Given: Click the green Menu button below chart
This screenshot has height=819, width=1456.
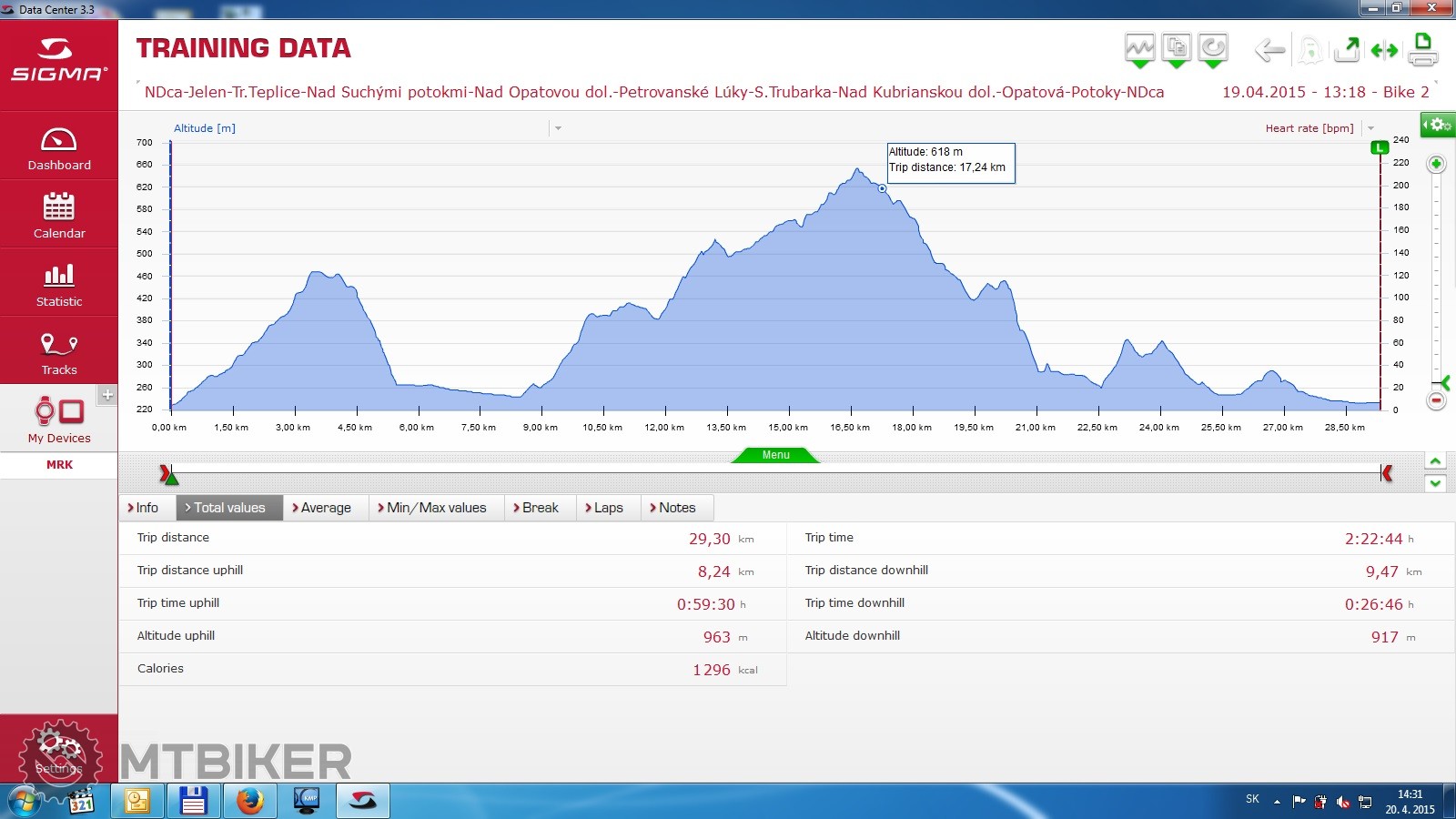Looking at the screenshot, I should tap(775, 455).
